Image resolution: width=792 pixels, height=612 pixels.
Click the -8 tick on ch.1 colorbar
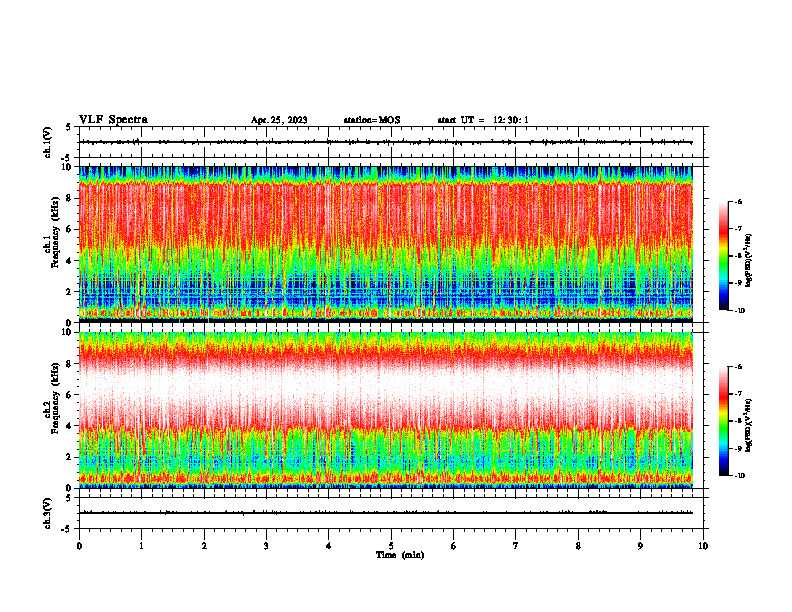[738, 256]
